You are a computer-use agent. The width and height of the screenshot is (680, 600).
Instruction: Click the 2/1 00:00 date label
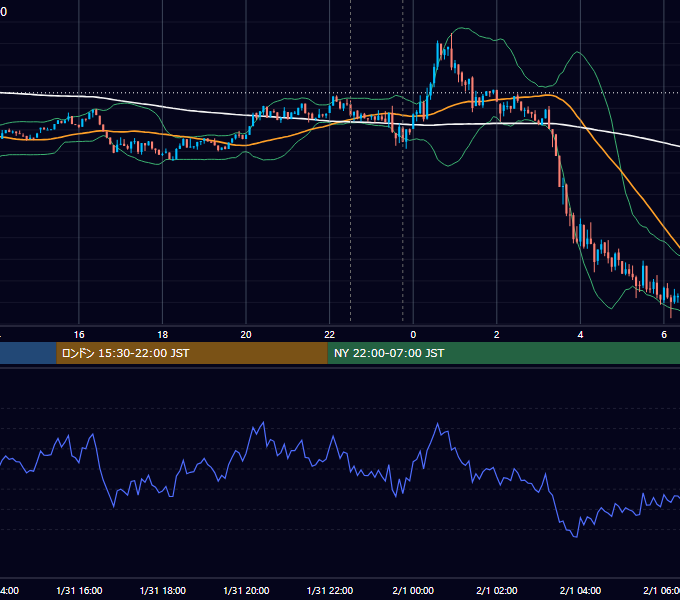(413, 590)
